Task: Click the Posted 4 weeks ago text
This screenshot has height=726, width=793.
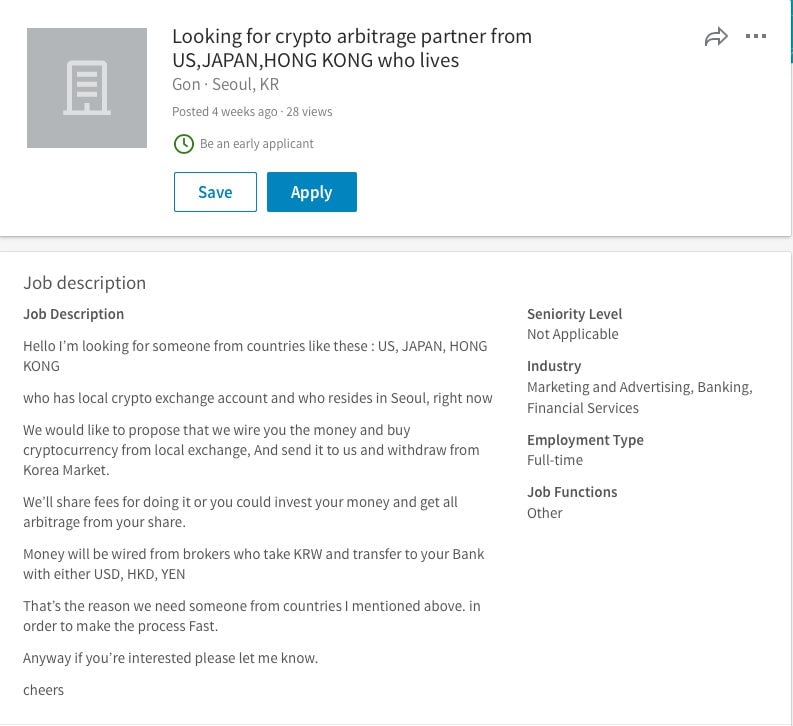Action: [x=225, y=112]
